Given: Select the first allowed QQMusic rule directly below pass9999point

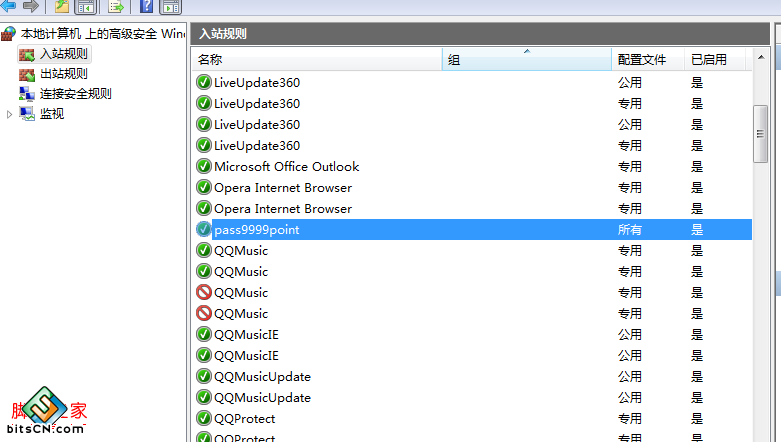Looking at the screenshot, I should [x=241, y=251].
